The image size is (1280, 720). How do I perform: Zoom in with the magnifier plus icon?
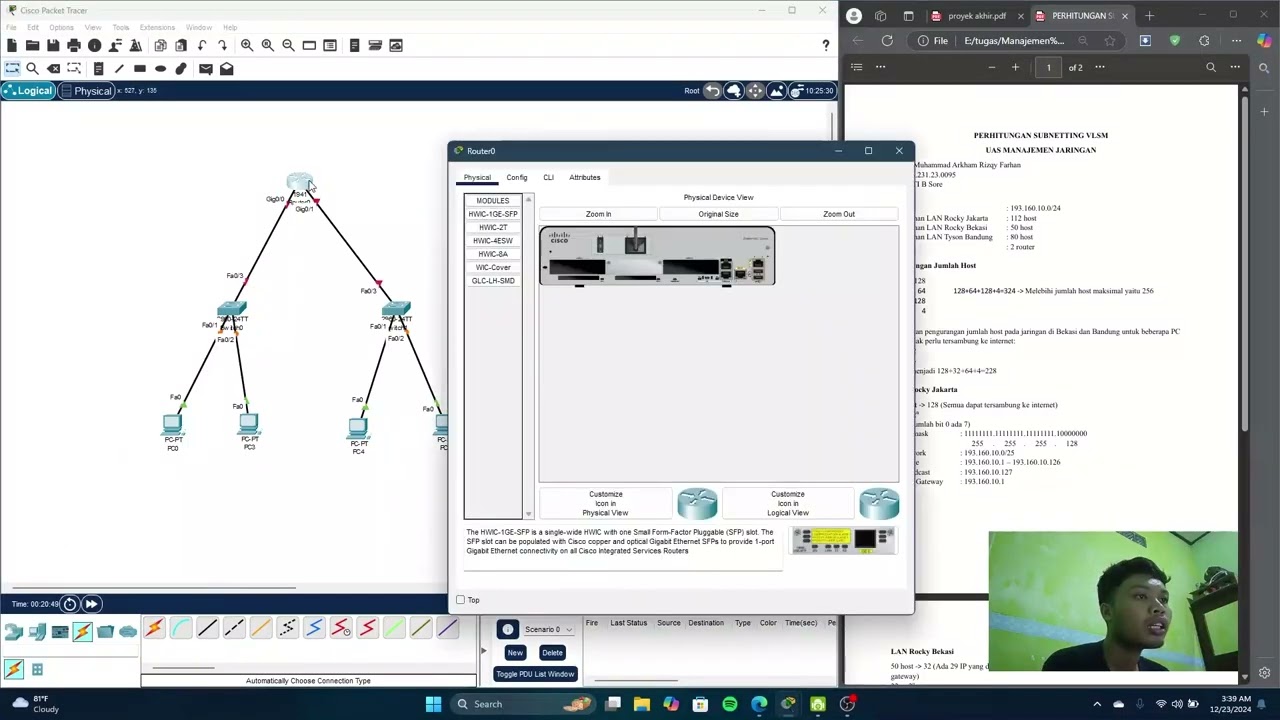pyautogui.click(x=246, y=45)
